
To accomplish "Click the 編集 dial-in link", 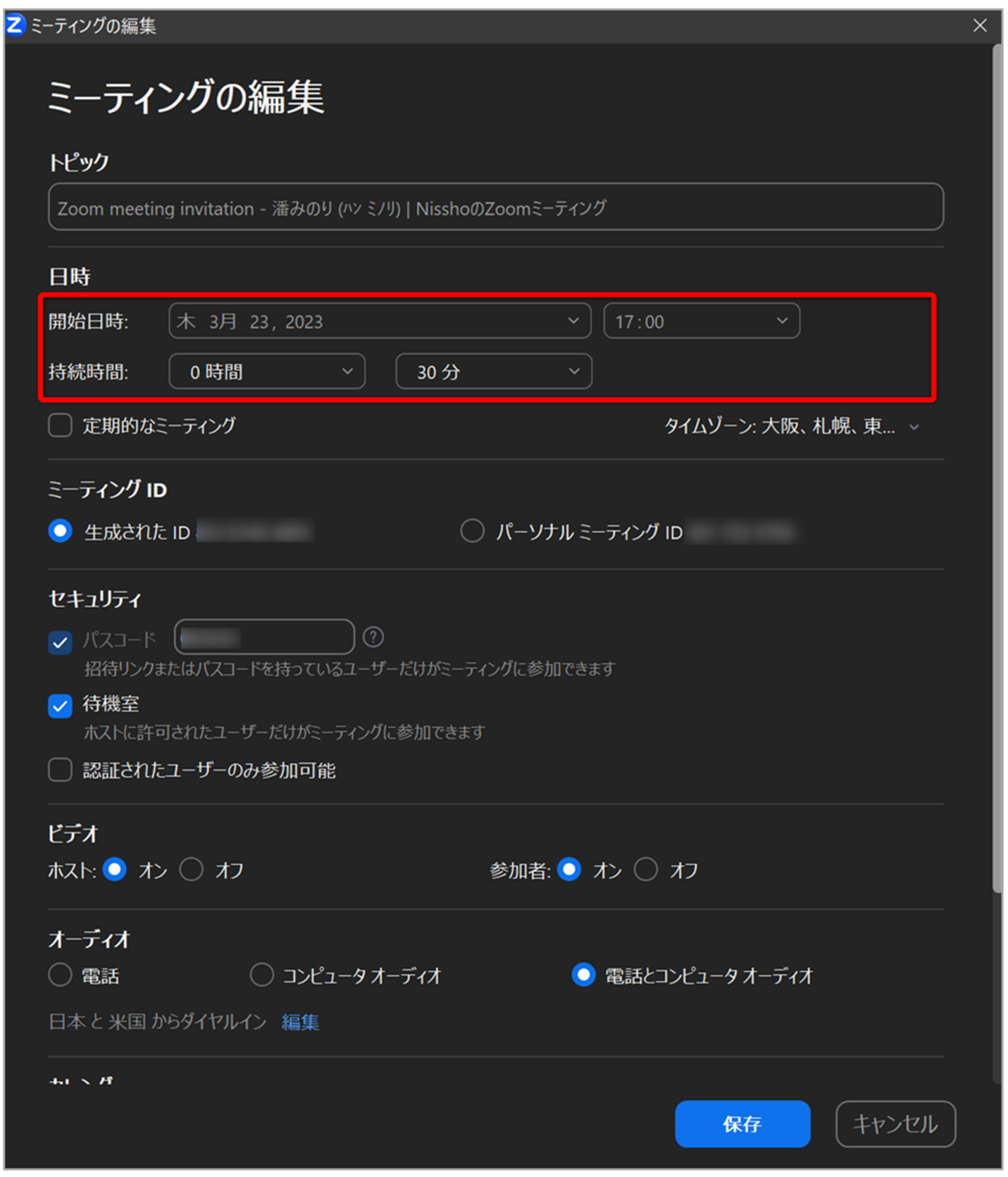I will click(x=301, y=1022).
